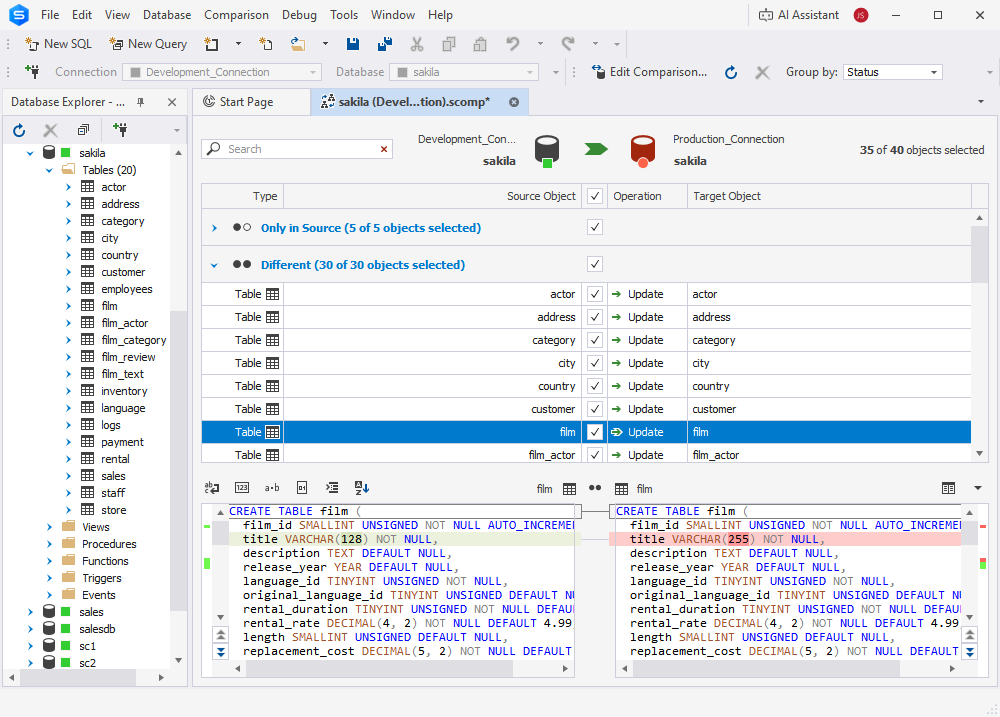
Task: Click the green direction arrow between databases
Action: coord(596,149)
